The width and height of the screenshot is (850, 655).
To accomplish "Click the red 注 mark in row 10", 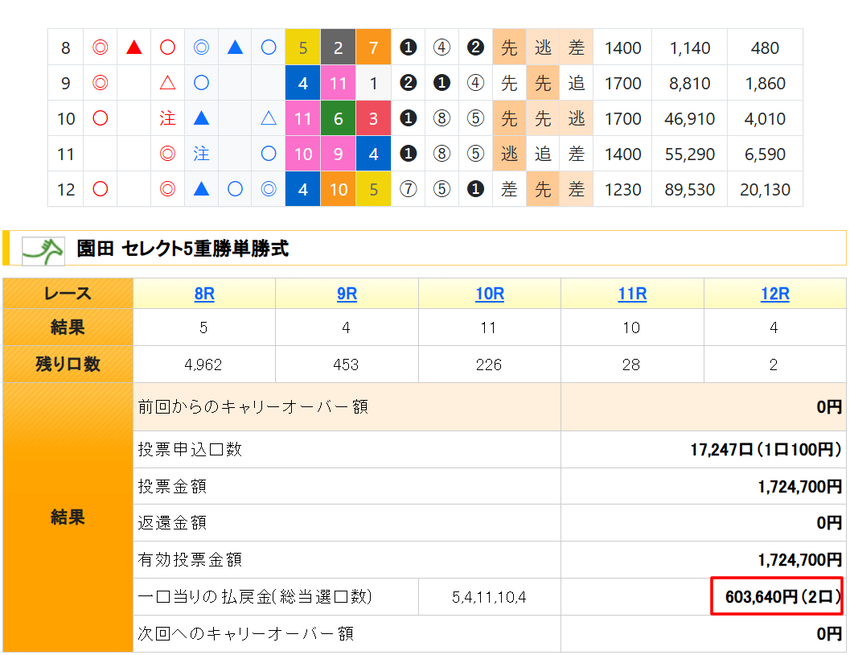I will tap(168, 118).
